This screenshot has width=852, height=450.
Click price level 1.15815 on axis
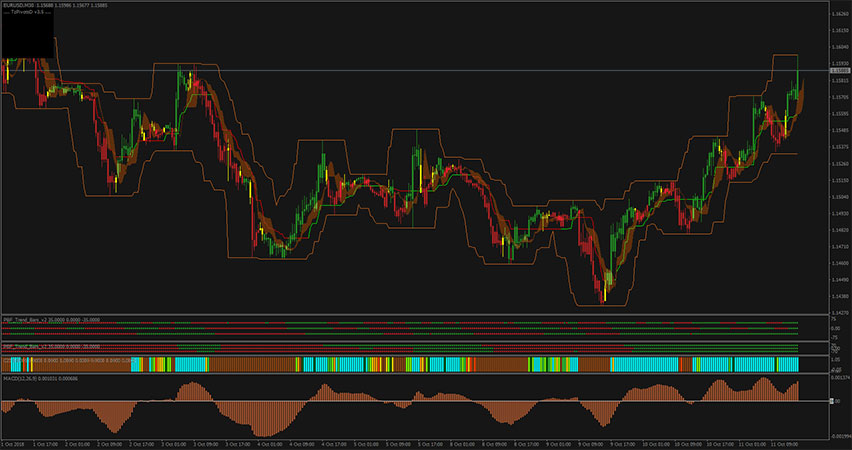(841, 80)
